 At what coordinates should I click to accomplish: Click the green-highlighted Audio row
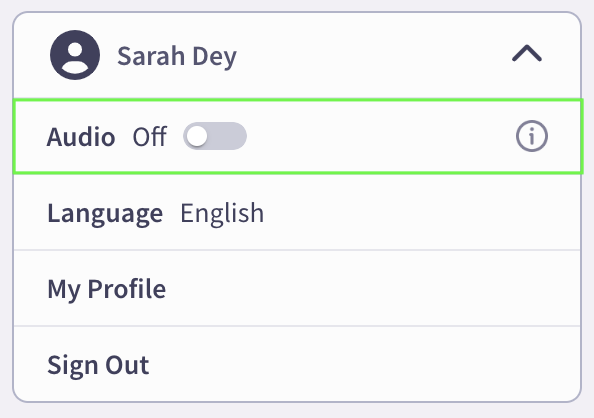[298, 136]
